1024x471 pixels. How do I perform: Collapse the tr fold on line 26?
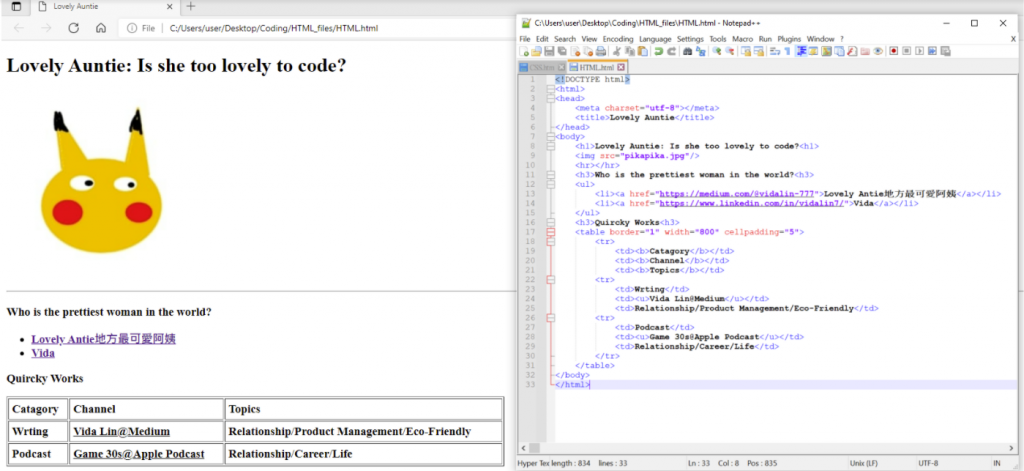click(x=551, y=317)
